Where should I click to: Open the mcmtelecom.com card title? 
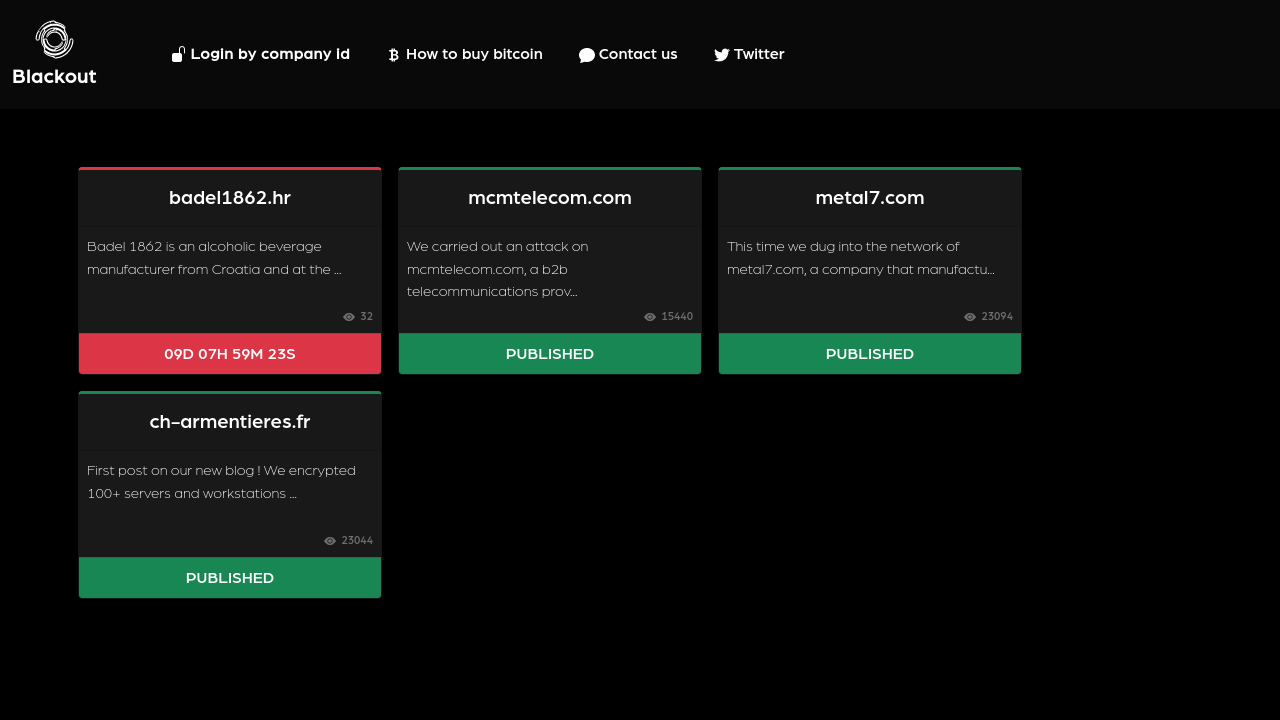[550, 198]
